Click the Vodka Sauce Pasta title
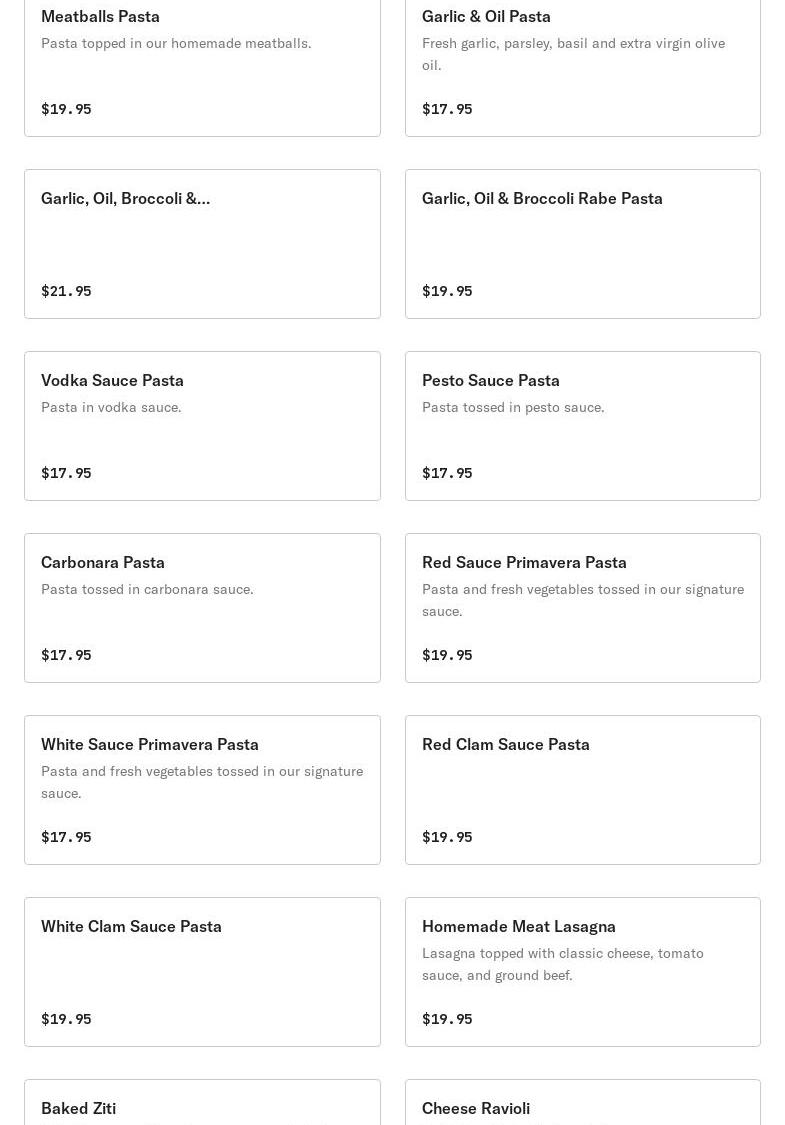 (112, 381)
